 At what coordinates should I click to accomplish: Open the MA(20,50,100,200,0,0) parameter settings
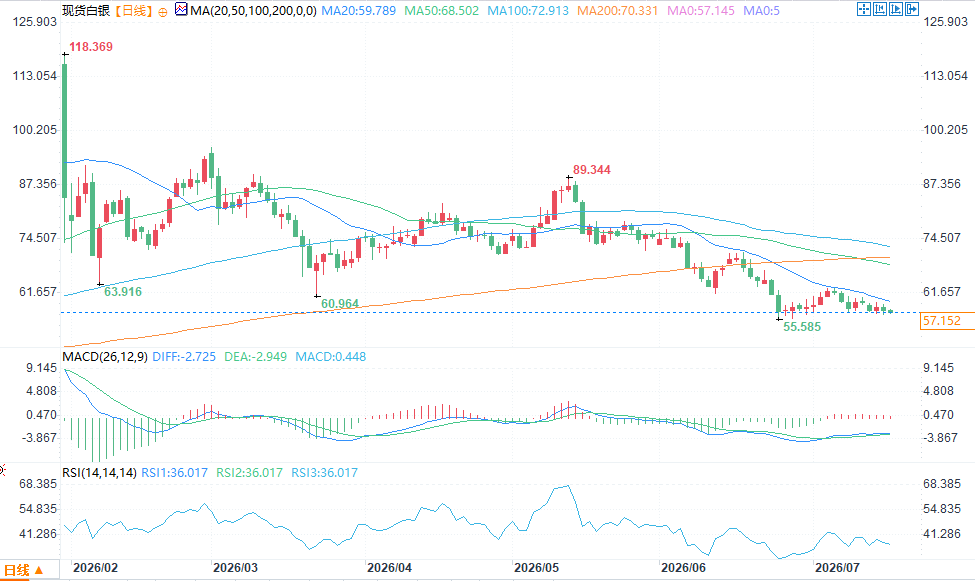point(253,11)
